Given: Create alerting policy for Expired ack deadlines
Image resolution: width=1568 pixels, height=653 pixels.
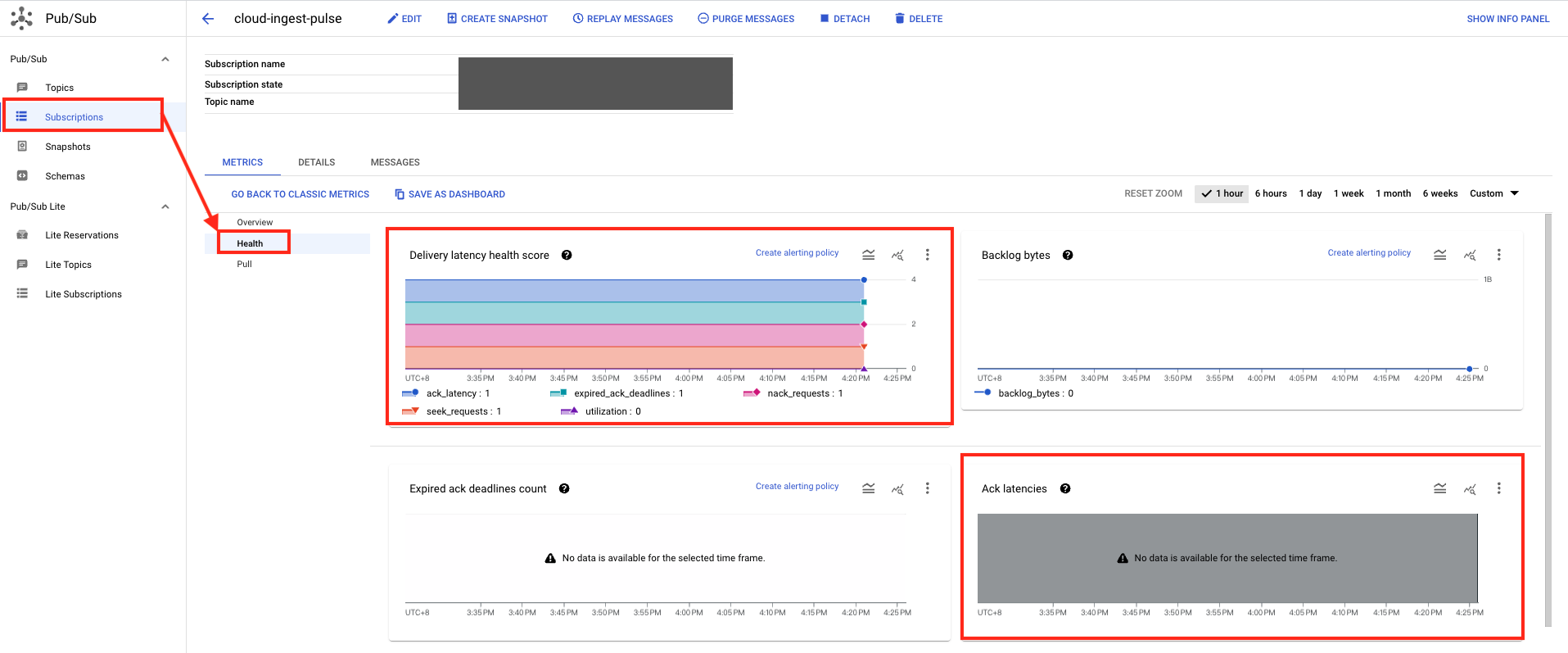Looking at the screenshot, I should [798, 487].
